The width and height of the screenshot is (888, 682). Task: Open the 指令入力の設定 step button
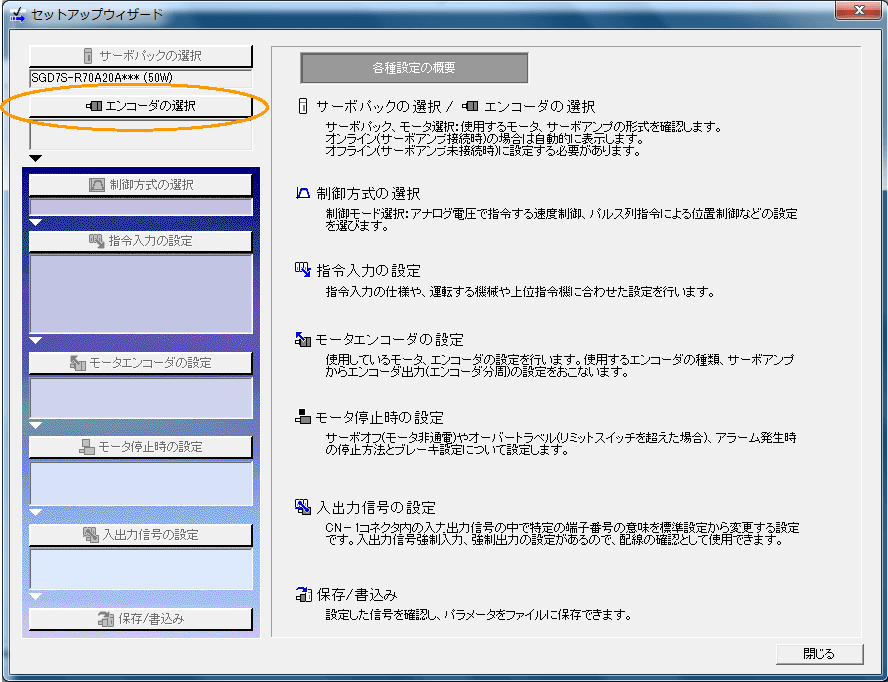click(x=141, y=241)
